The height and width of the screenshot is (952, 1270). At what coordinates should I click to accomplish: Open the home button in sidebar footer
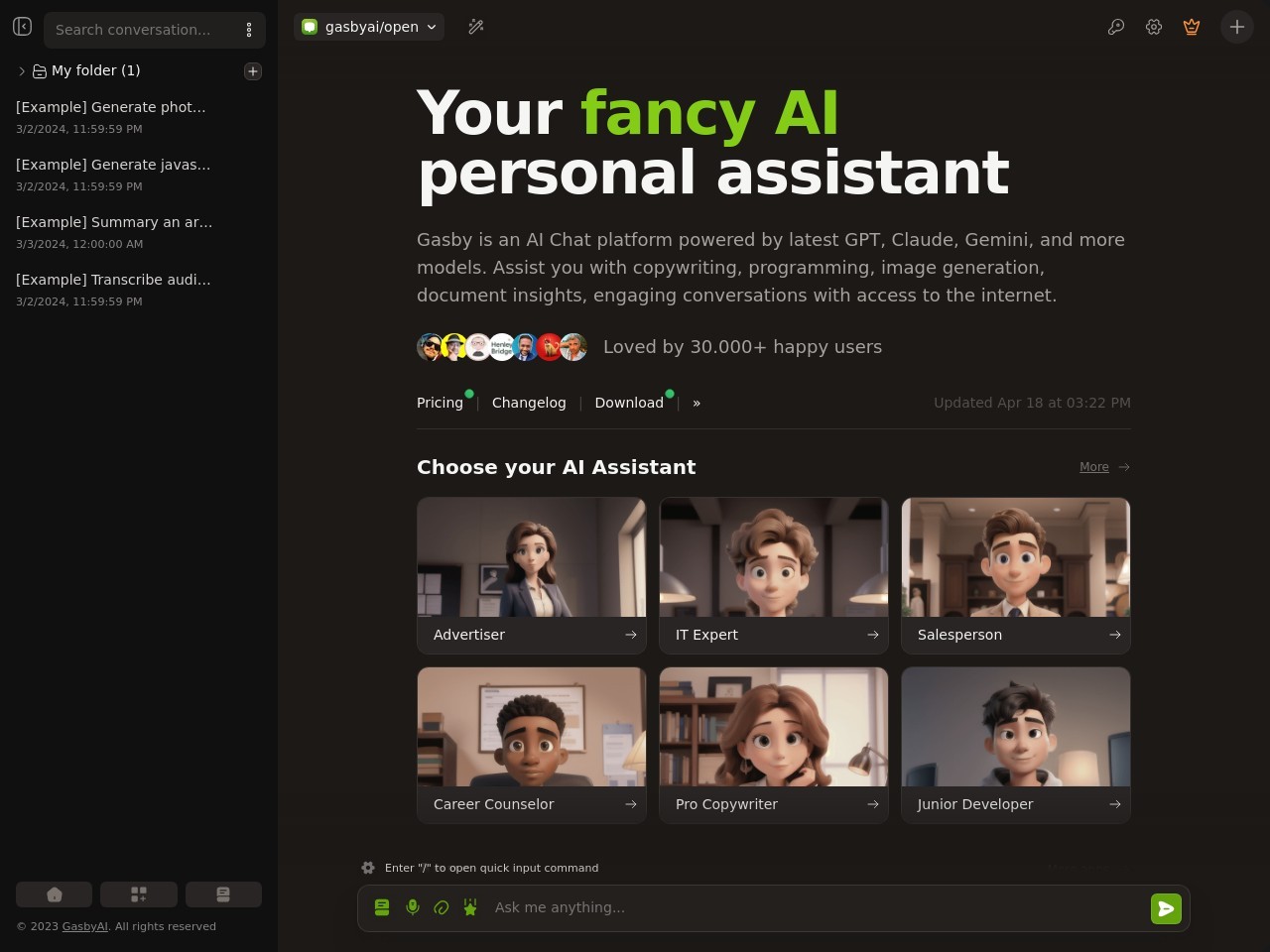(x=55, y=894)
